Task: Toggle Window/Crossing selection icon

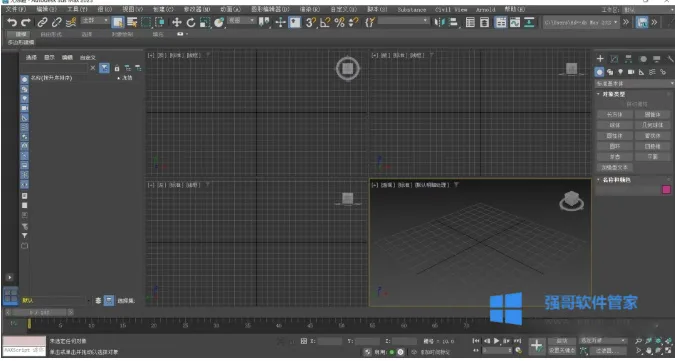Action: coord(160,22)
